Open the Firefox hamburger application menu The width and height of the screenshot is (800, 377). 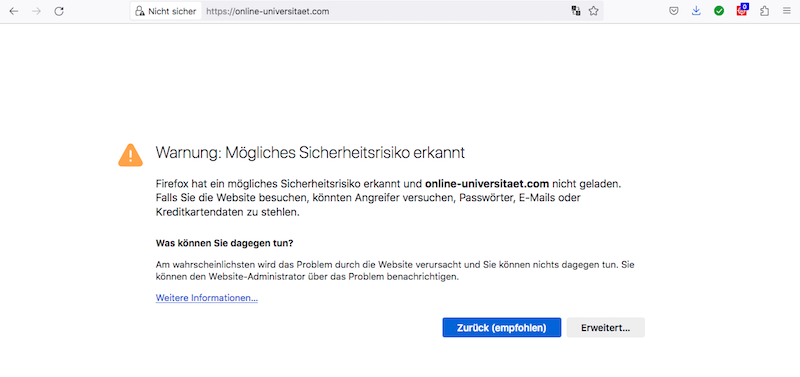(787, 11)
